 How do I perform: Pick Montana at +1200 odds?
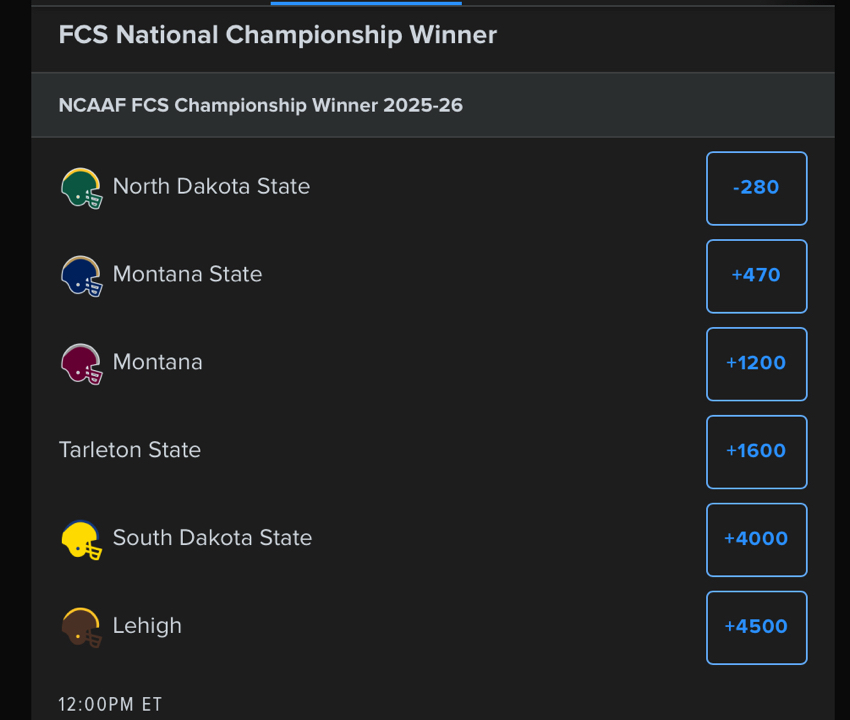click(756, 364)
